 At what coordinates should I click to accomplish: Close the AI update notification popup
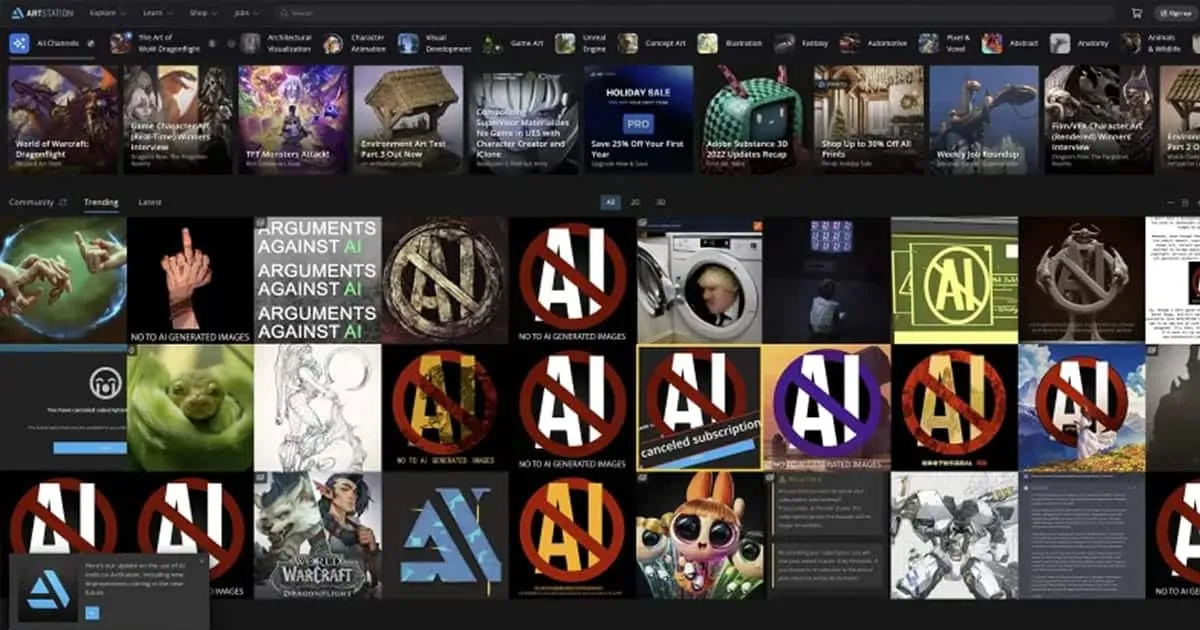pyautogui.click(x=201, y=561)
